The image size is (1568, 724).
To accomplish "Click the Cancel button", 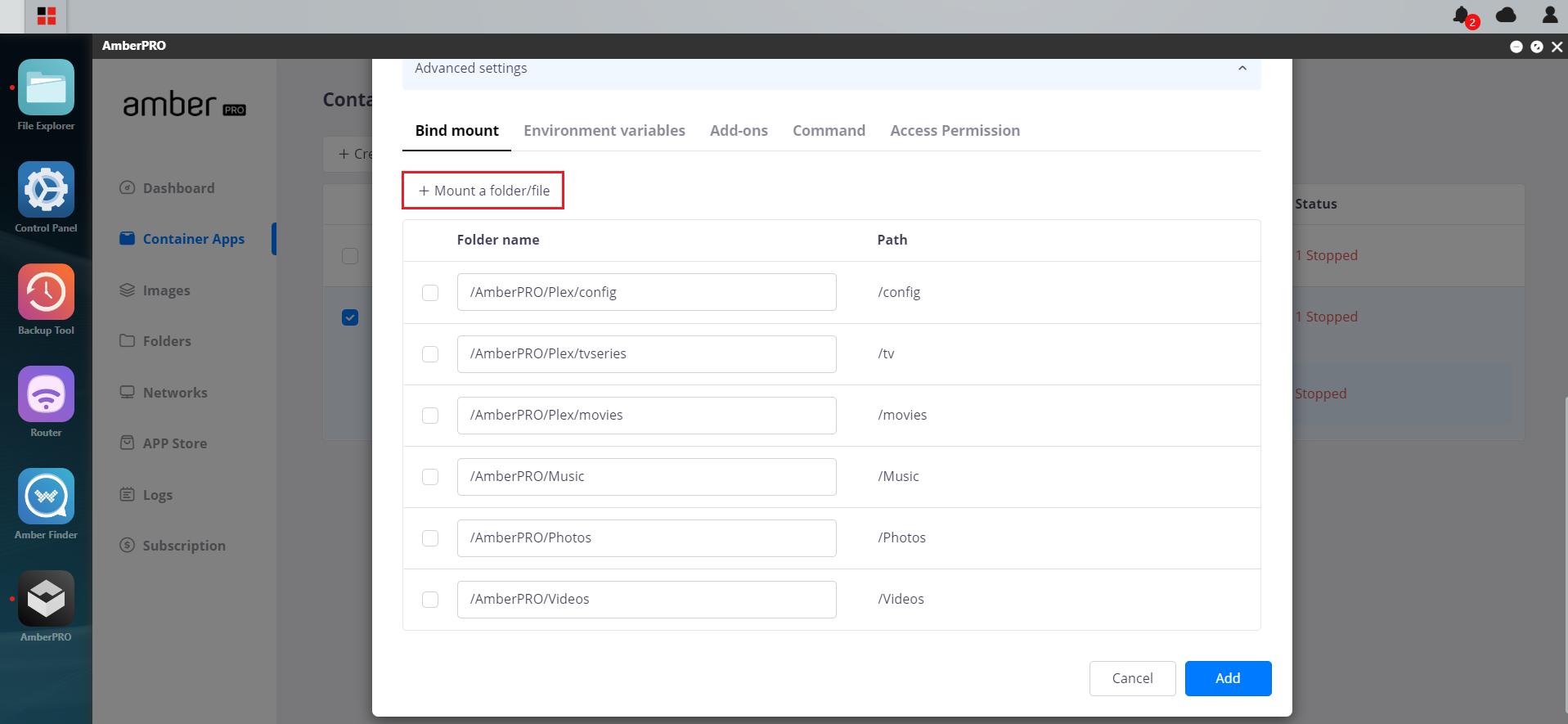I will tap(1132, 678).
